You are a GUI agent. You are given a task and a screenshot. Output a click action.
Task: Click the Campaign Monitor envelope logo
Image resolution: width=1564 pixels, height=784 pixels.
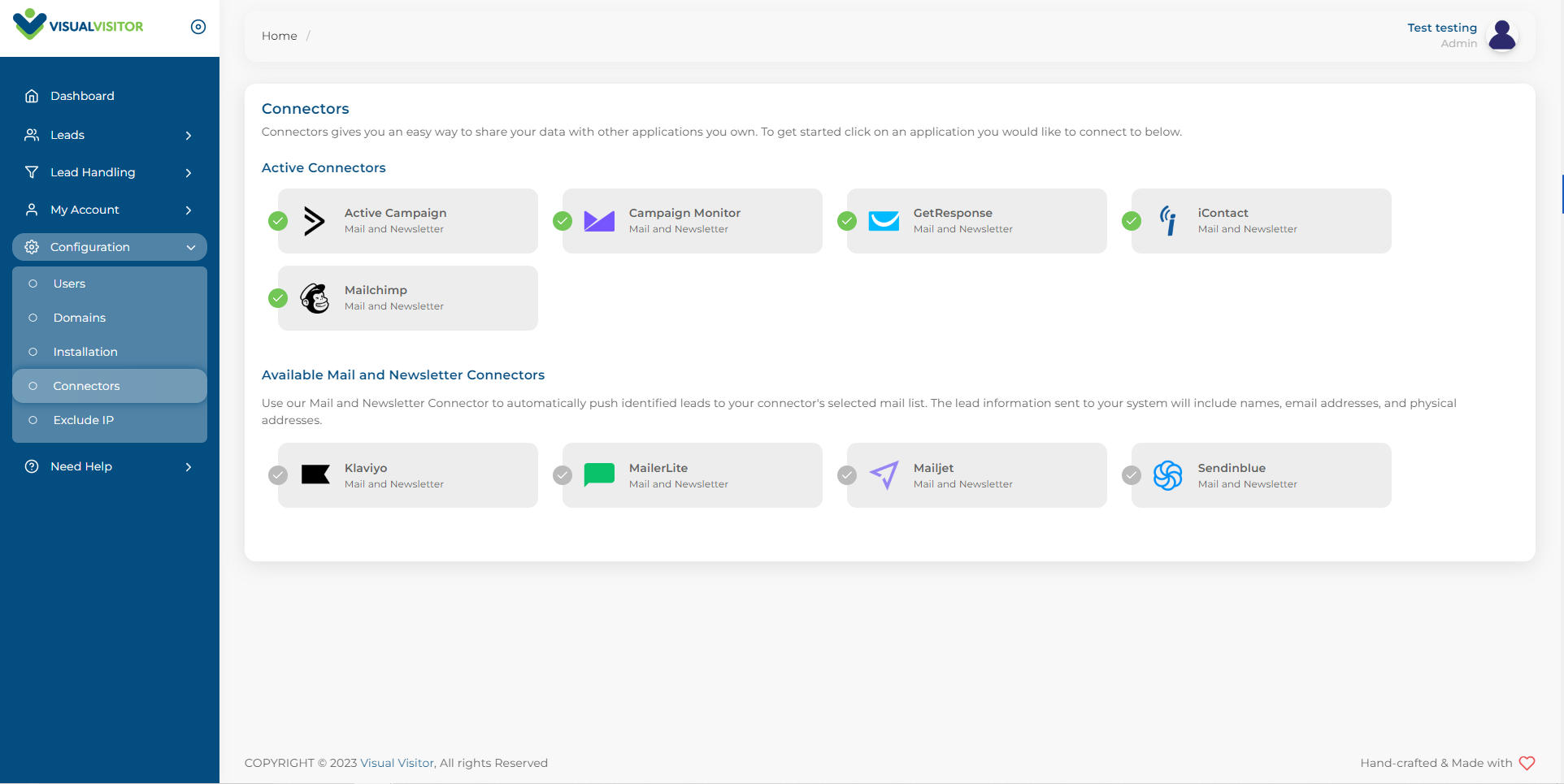[599, 221]
